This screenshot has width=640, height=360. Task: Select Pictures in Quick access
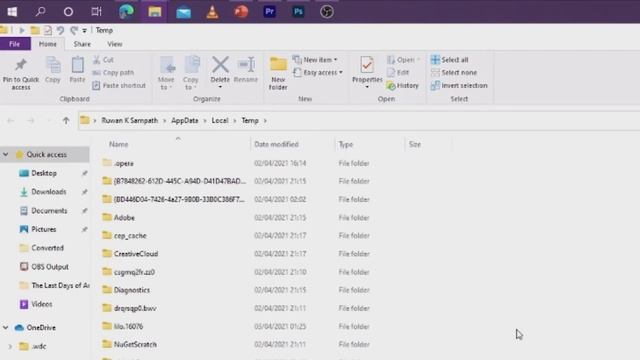point(43,229)
